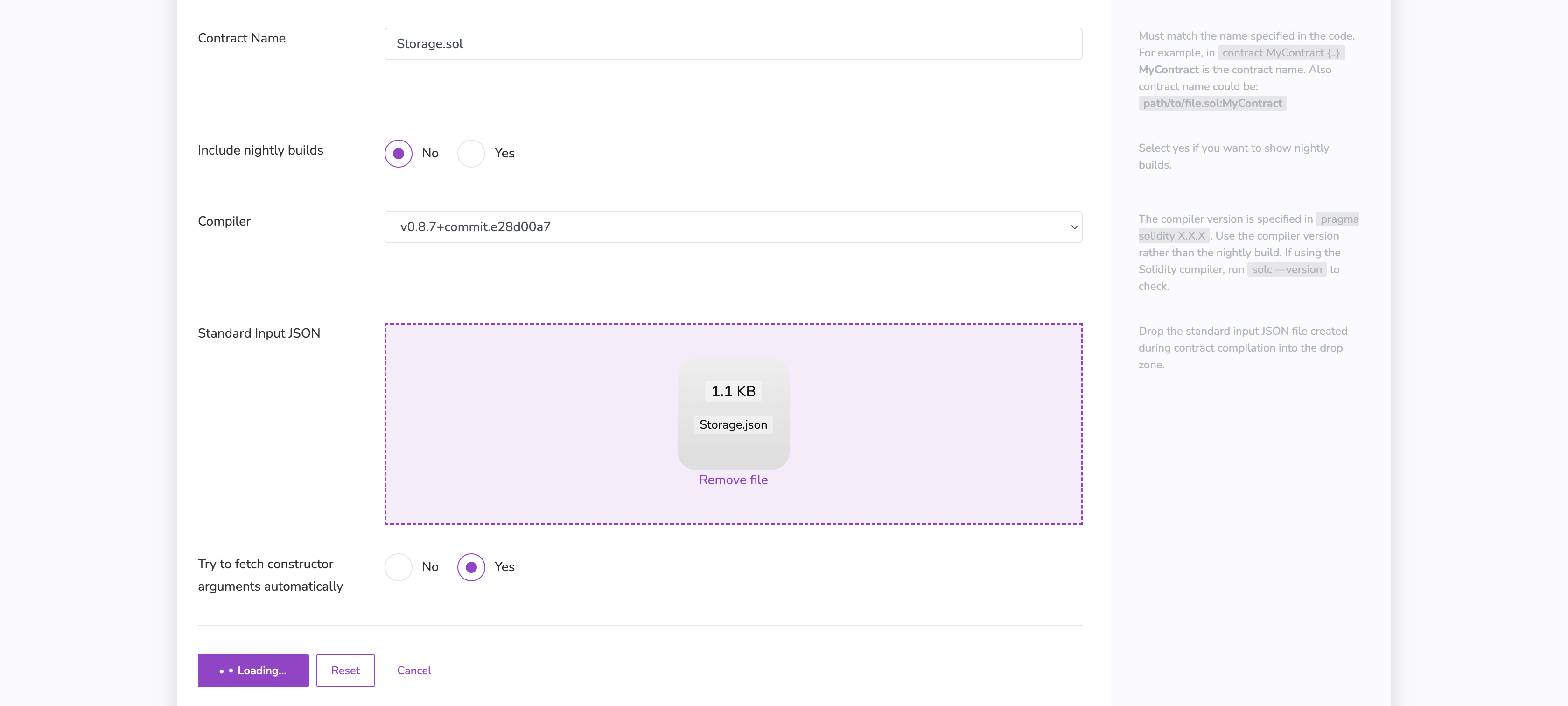Select No for fetching constructor arguments
The width and height of the screenshot is (1568, 706).
point(399,567)
